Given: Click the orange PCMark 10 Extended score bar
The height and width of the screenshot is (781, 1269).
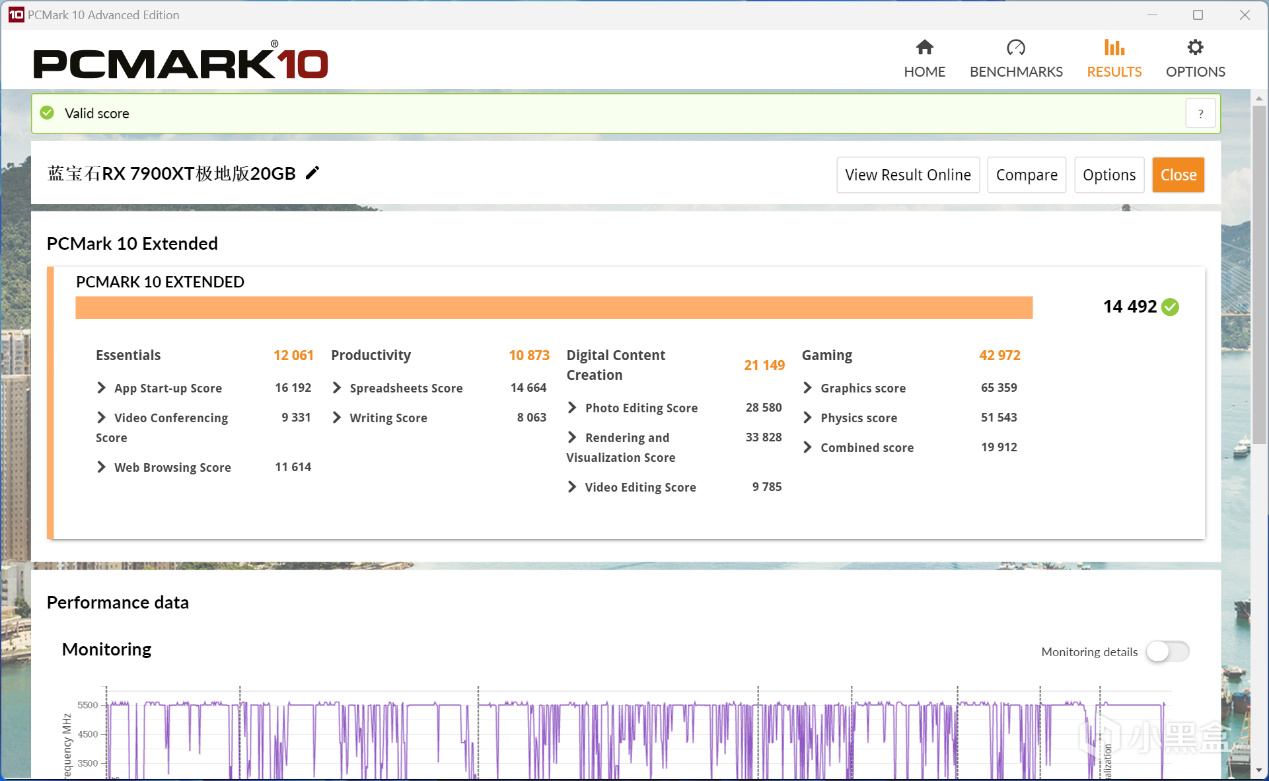Looking at the screenshot, I should (x=554, y=307).
